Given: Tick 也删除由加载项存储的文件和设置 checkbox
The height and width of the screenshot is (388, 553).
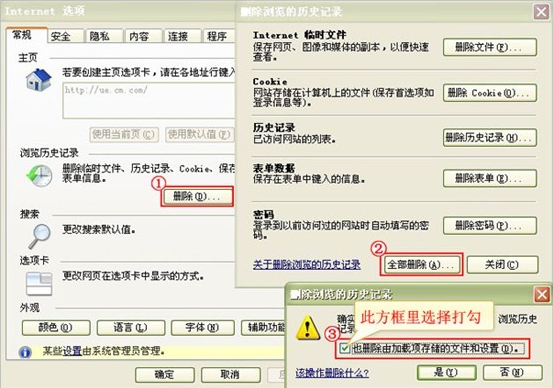Looking at the screenshot, I should pos(344,348).
